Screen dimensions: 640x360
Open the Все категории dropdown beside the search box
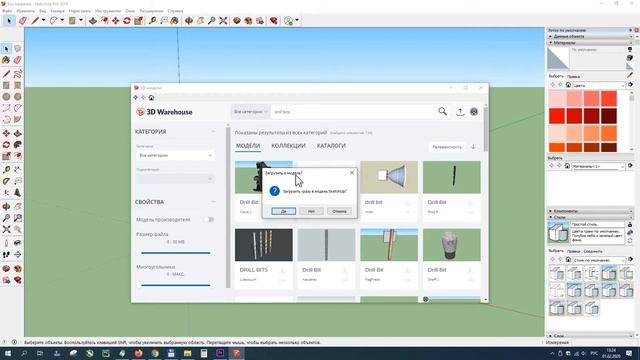tap(251, 111)
